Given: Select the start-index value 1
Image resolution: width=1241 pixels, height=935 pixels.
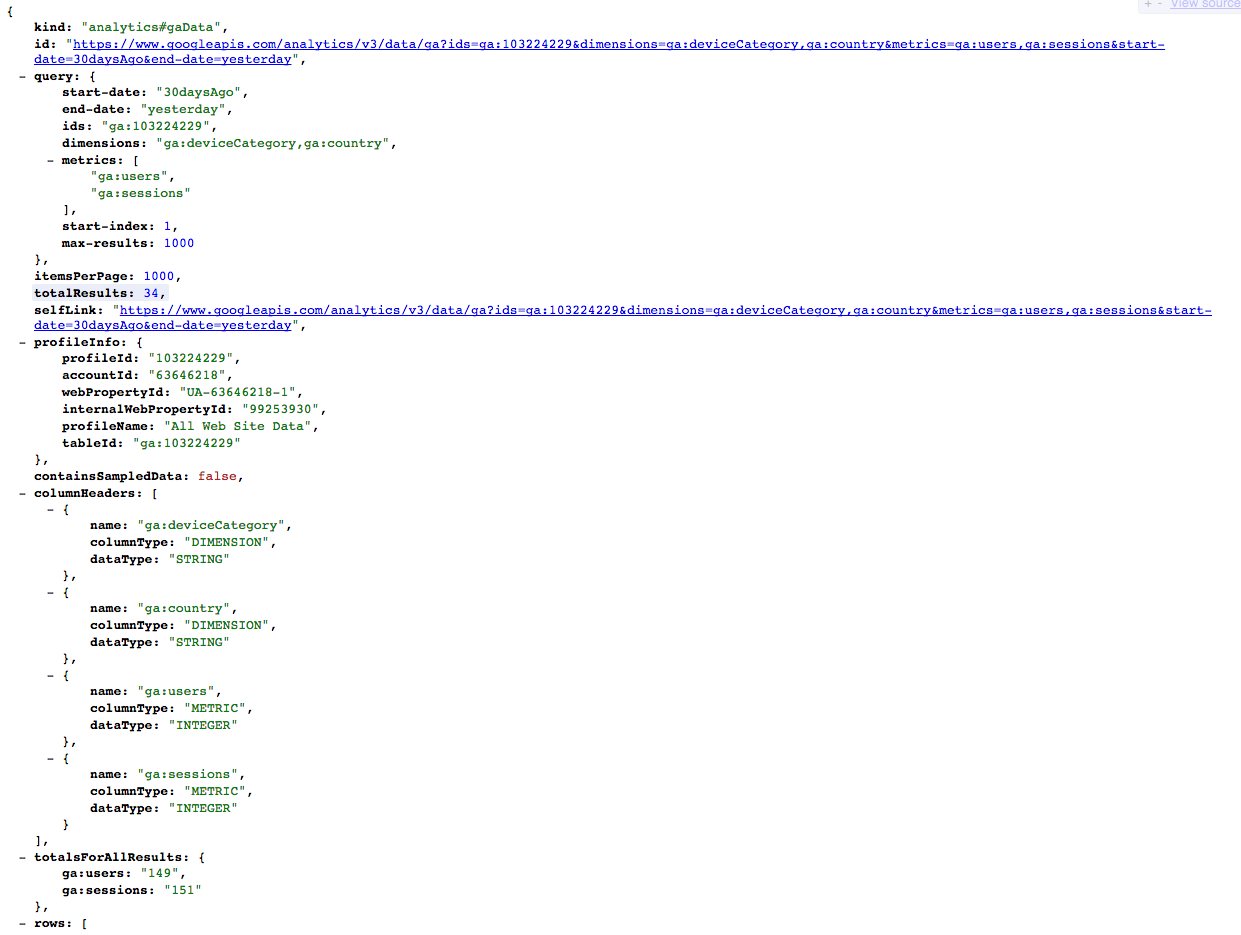Looking at the screenshot, I should click(167, 226).
